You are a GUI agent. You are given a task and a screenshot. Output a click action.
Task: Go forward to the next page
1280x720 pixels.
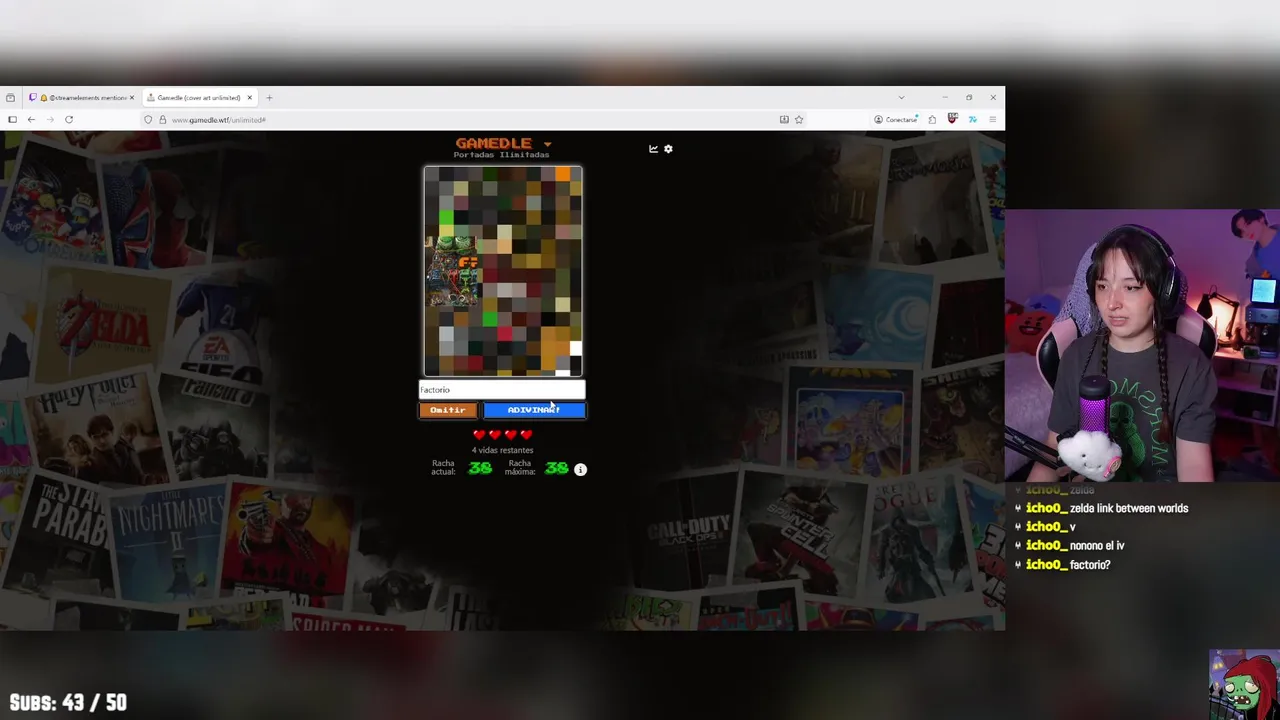point(50,120)
